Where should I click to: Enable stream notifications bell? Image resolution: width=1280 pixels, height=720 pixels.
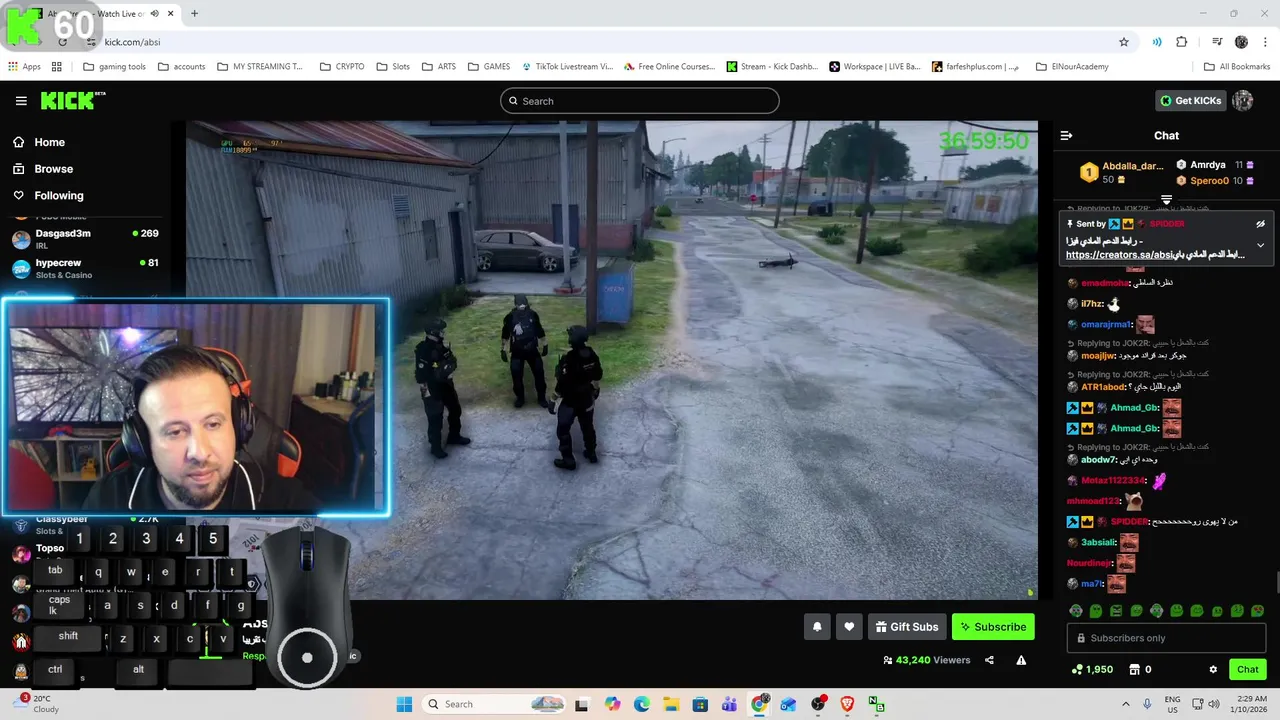point(817,627)
